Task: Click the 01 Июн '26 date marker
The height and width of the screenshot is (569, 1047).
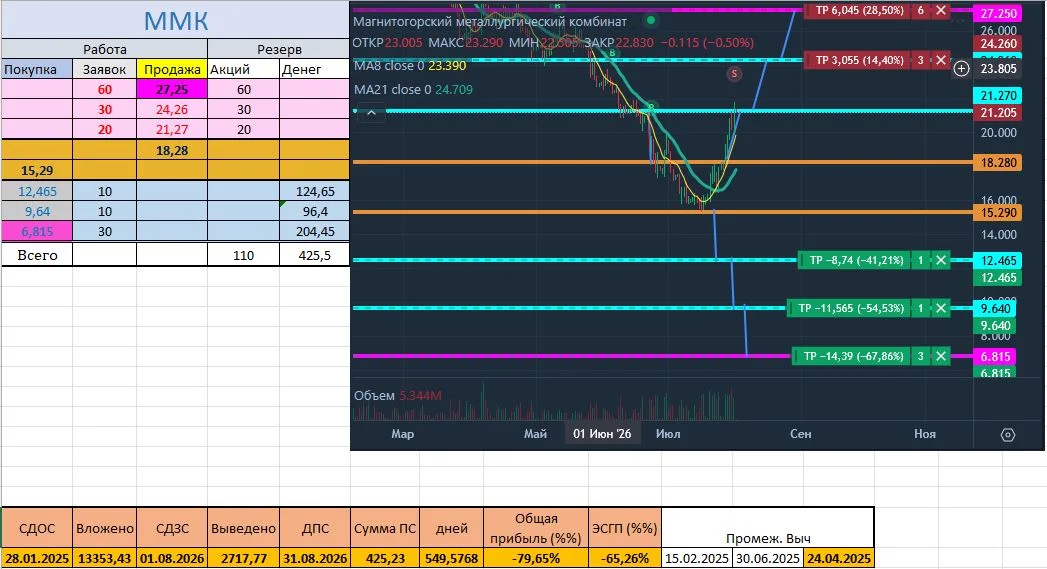Action: tap(602, 433)
